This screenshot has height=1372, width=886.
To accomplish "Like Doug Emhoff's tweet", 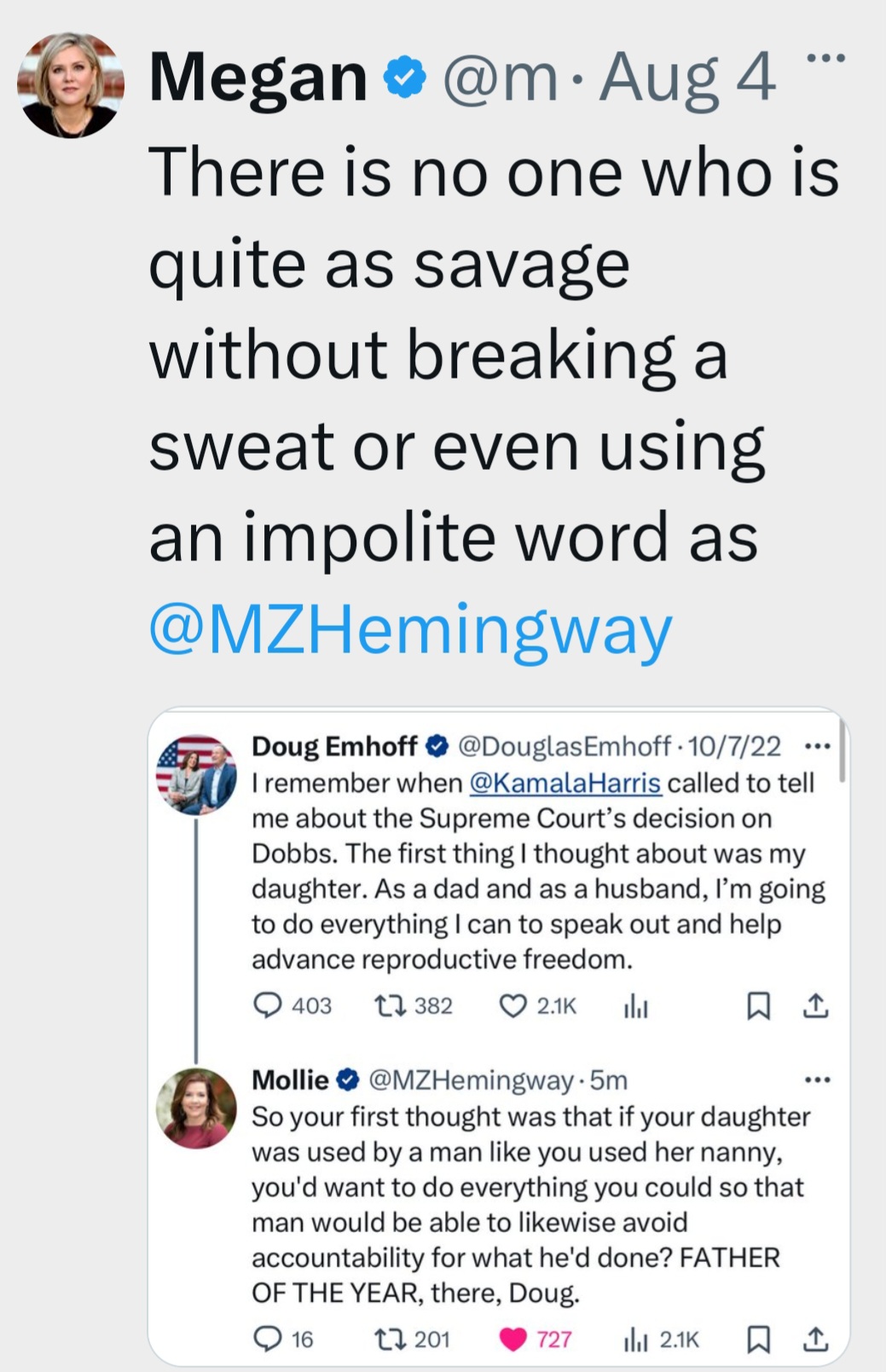I will click(x=512, y=1006).
